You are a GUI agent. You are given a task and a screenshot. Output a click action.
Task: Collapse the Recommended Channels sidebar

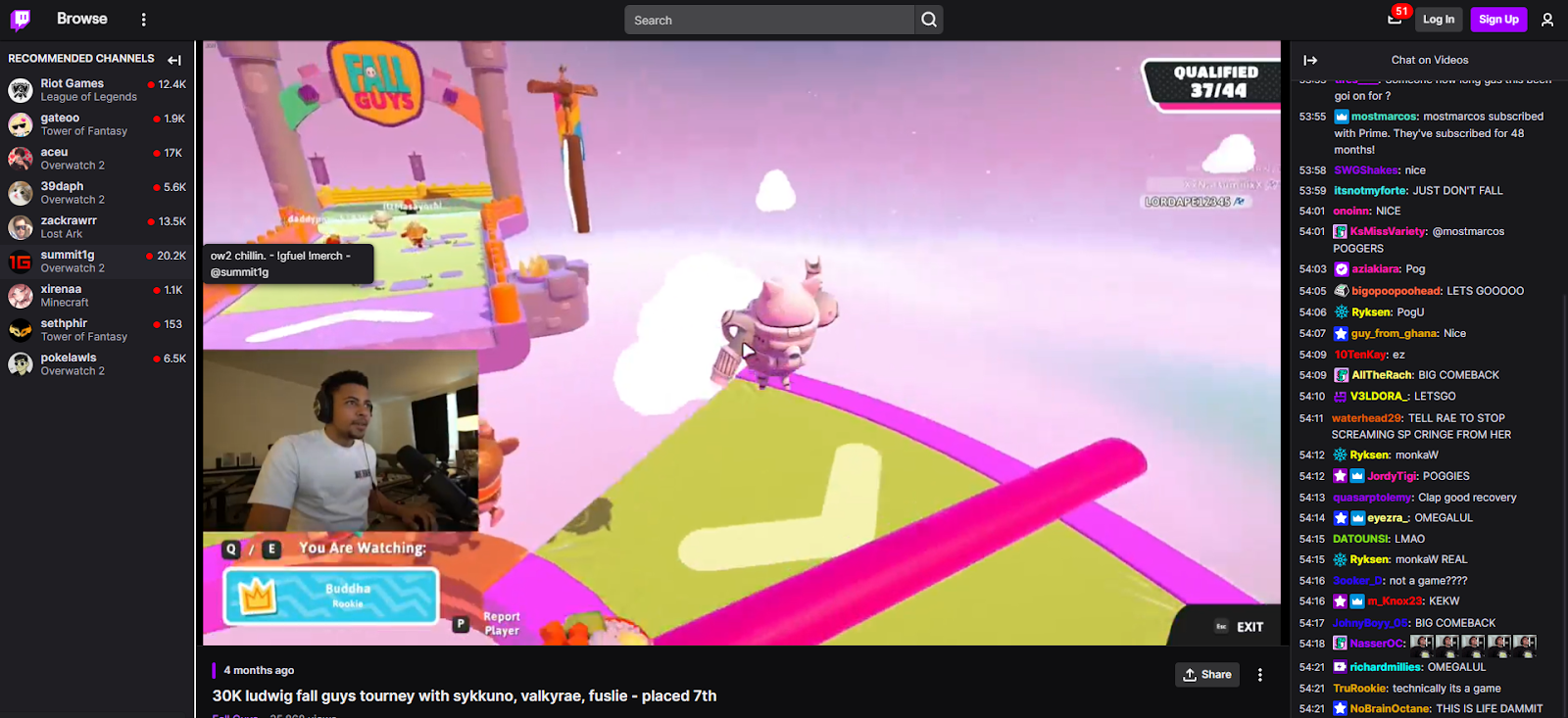174,60
